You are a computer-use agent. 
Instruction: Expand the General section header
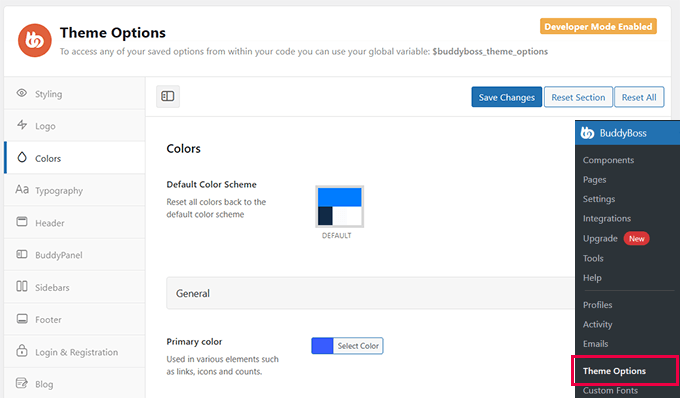371,293
